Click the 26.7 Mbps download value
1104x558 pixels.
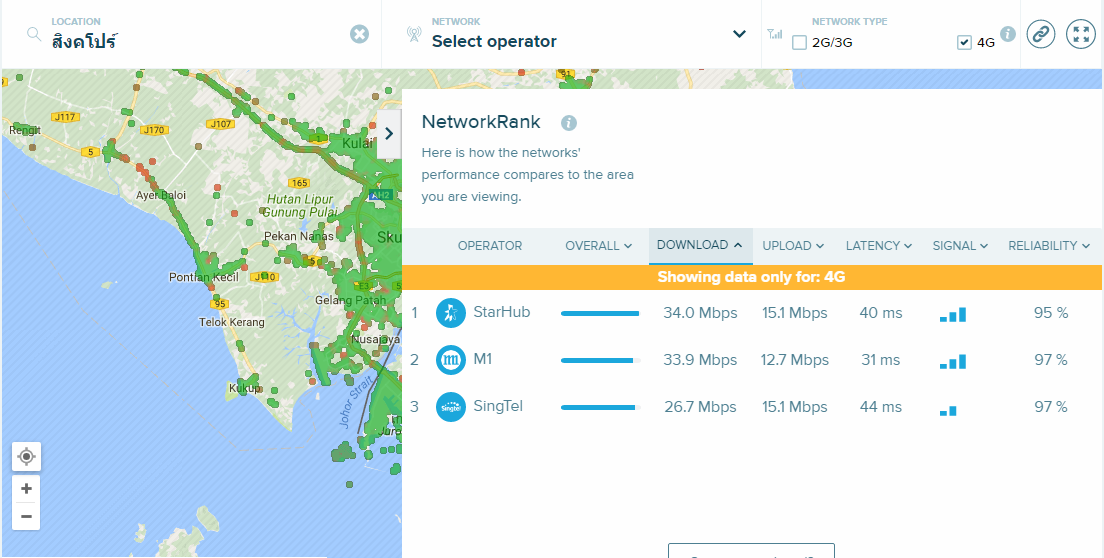pos(701,407)
